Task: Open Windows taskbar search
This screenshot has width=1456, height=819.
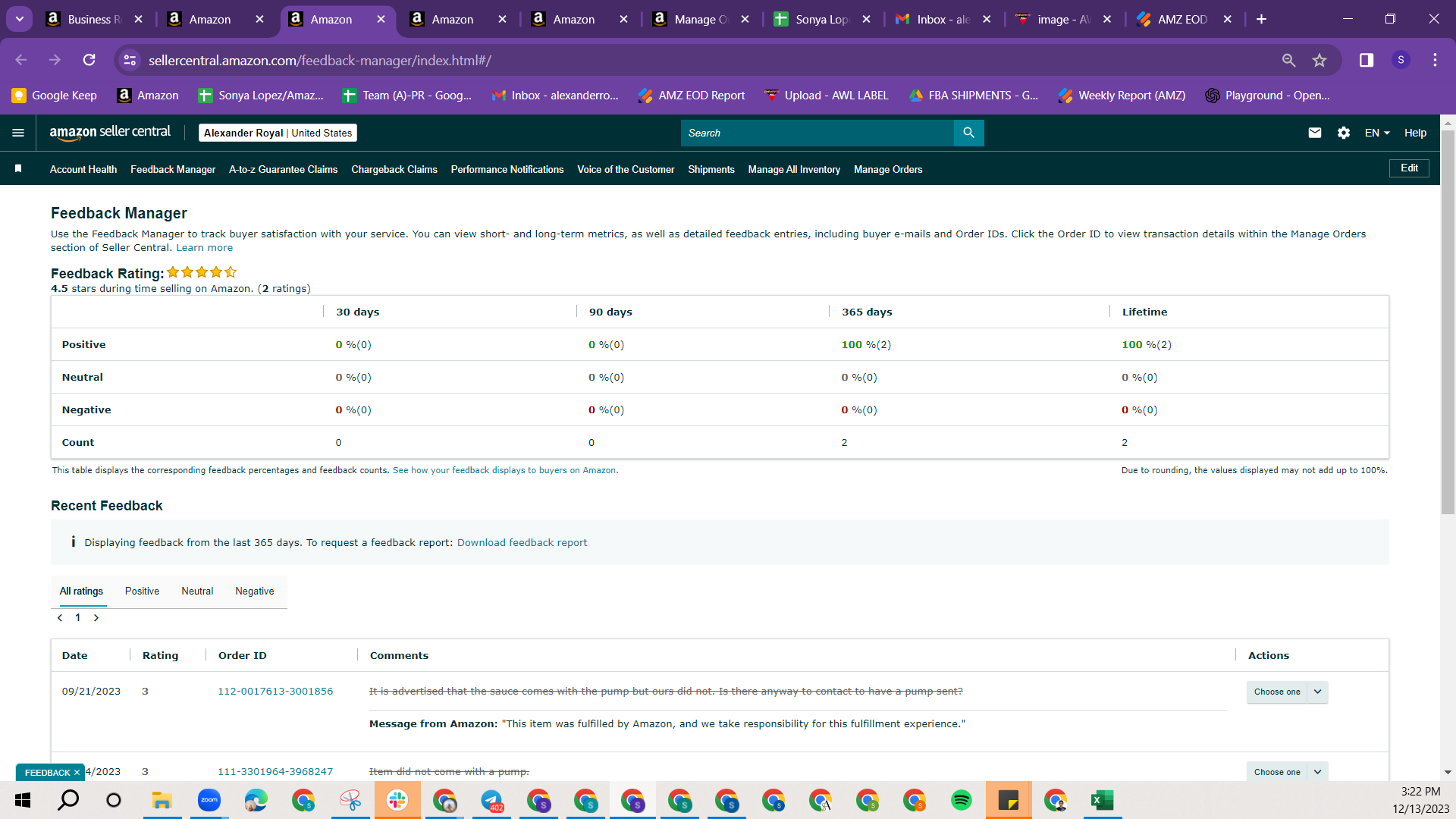Action: pyautogui.click(x=68, y=800)
